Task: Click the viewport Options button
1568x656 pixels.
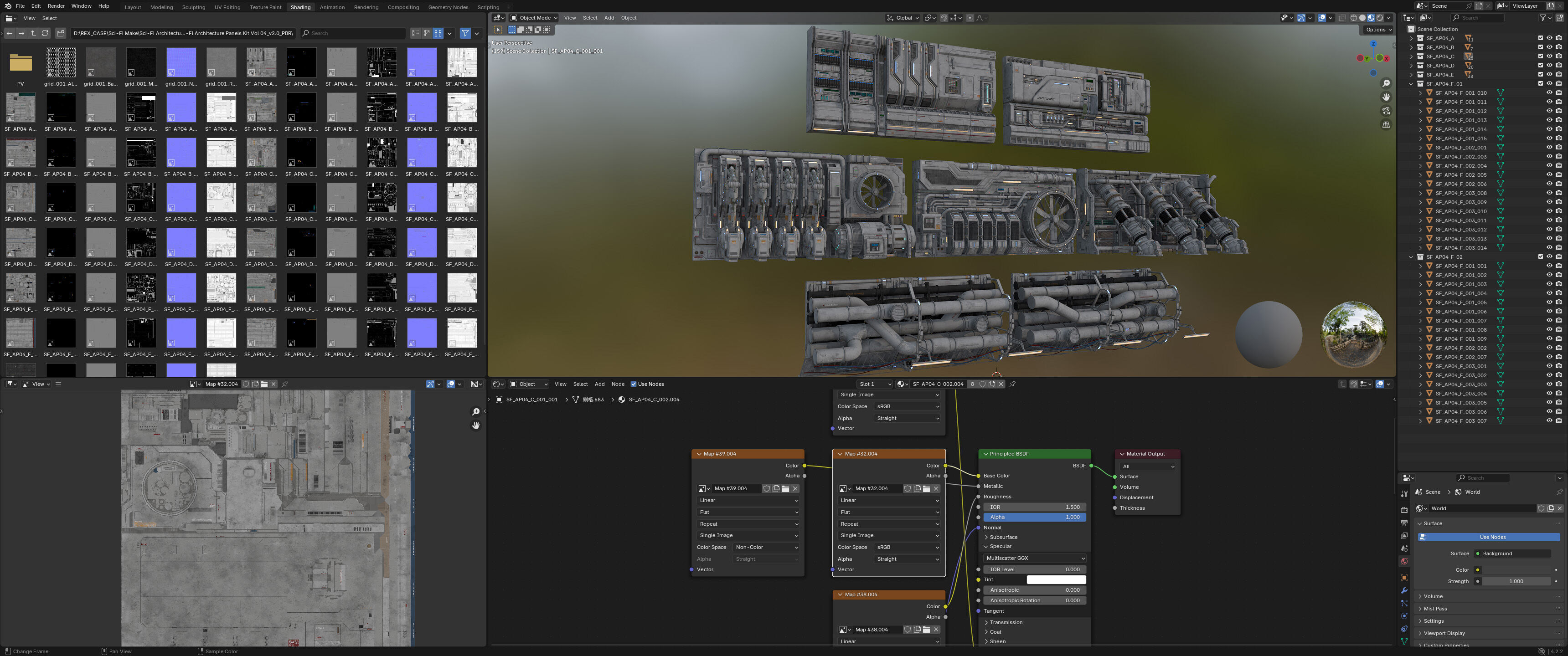Action: [x=1378, y=29]
